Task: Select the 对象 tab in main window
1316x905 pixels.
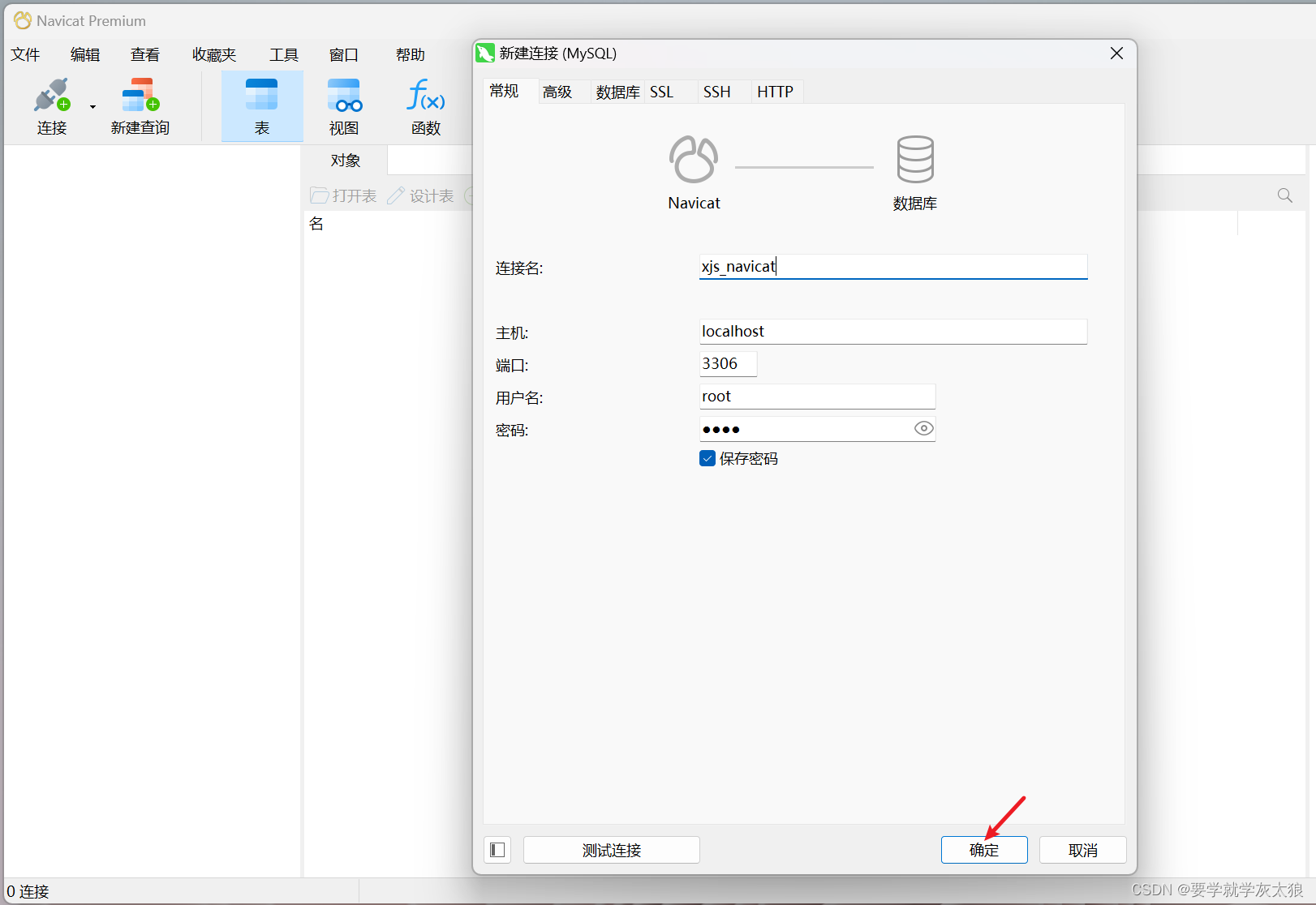Action: [346, 160]
